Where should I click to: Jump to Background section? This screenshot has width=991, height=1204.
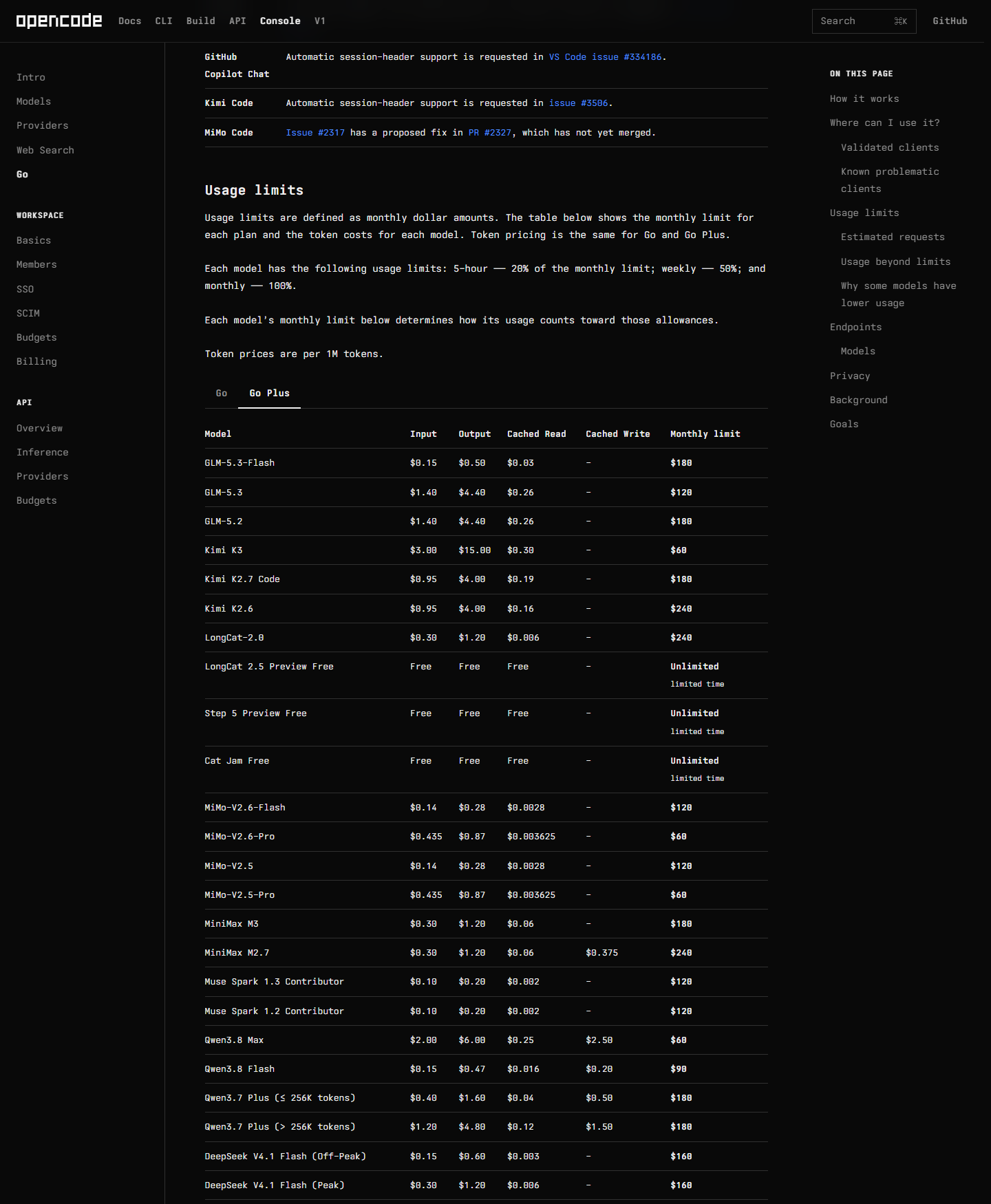858,400
